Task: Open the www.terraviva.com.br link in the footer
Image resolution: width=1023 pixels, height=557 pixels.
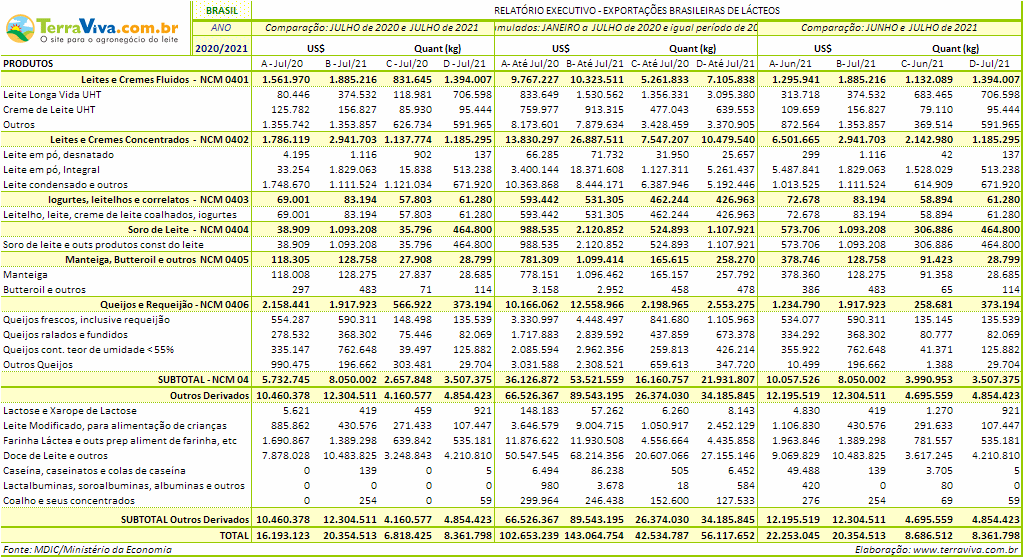Action: point(968,550)
